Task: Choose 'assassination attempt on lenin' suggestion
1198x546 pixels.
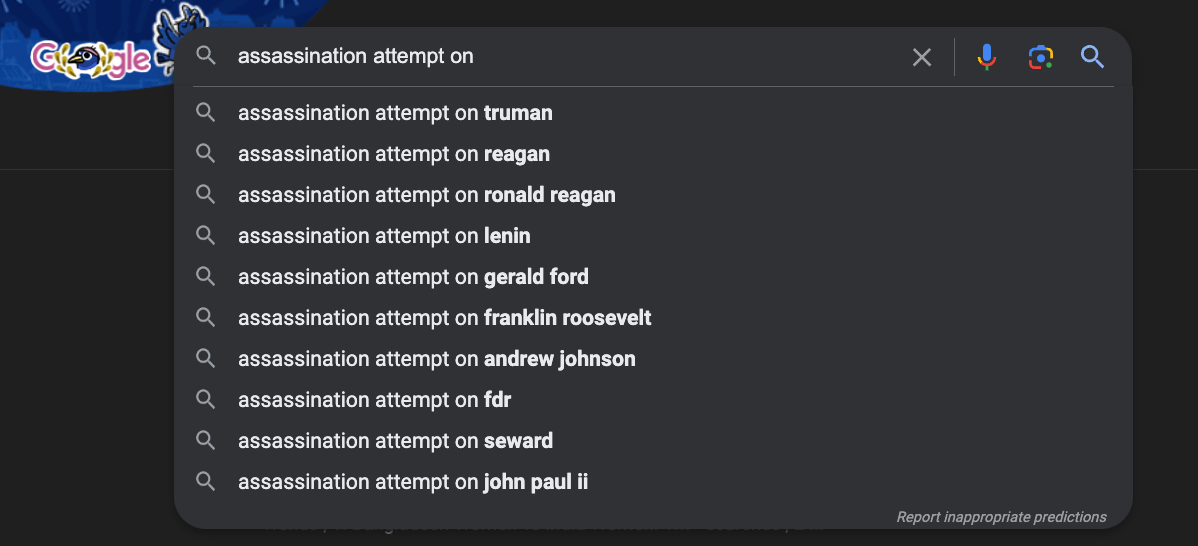Action: pyautogui.click(x=653, y=236)
